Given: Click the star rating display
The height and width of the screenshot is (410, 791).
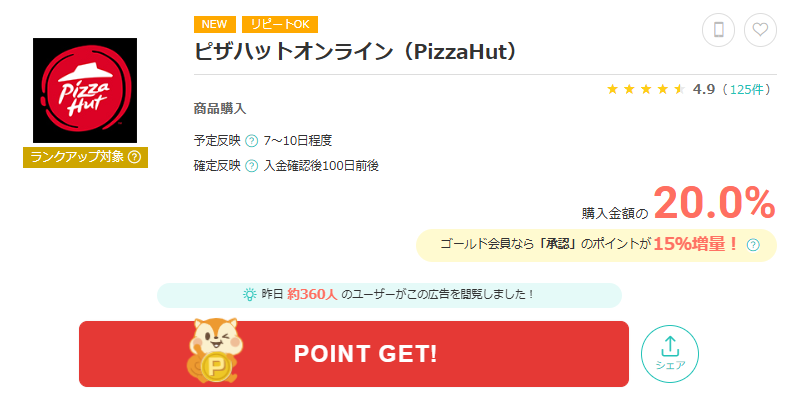Looking at the screenshot, I should [x=646, y=90].
